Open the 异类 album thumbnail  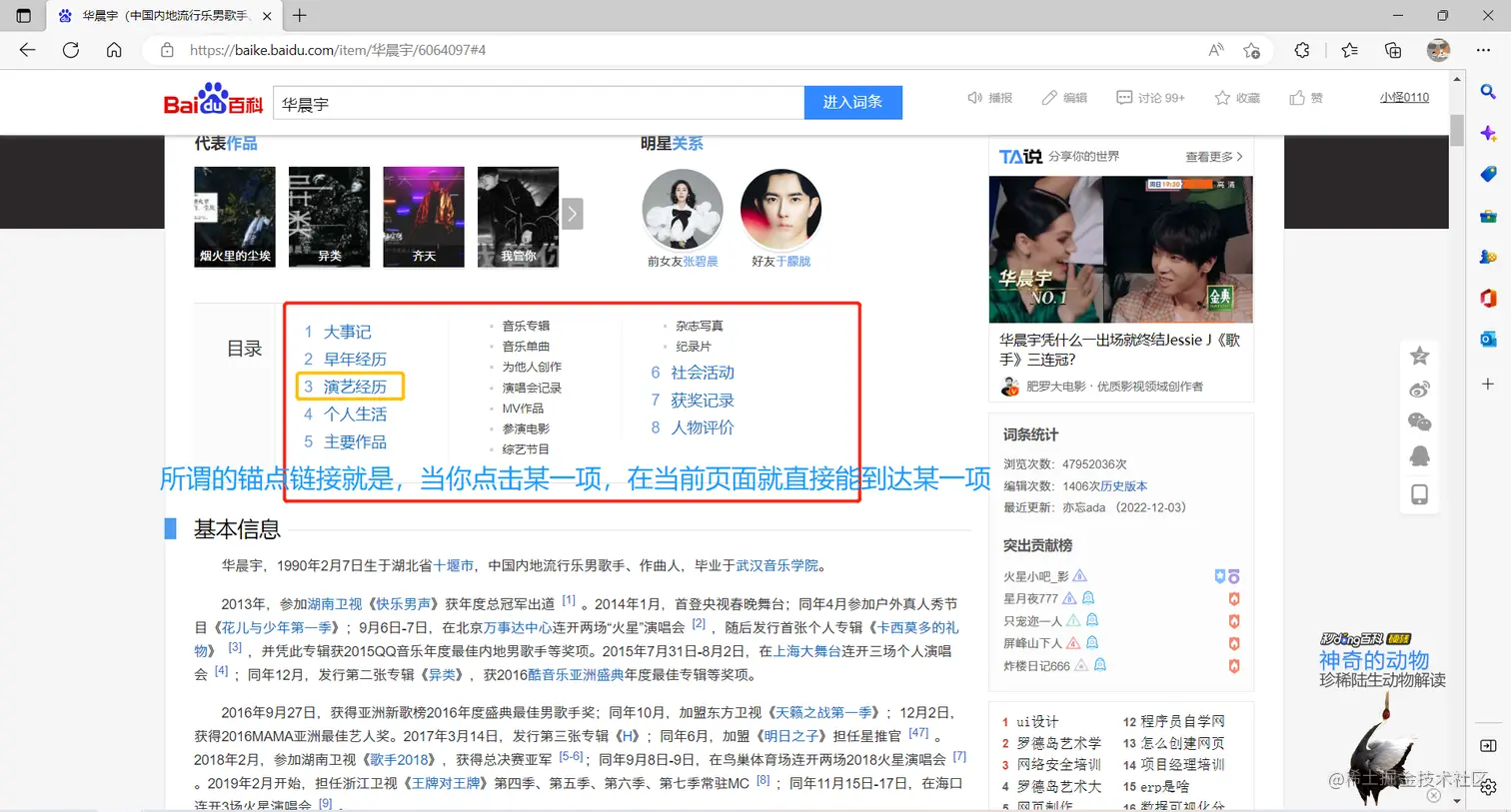pos(329,217)
